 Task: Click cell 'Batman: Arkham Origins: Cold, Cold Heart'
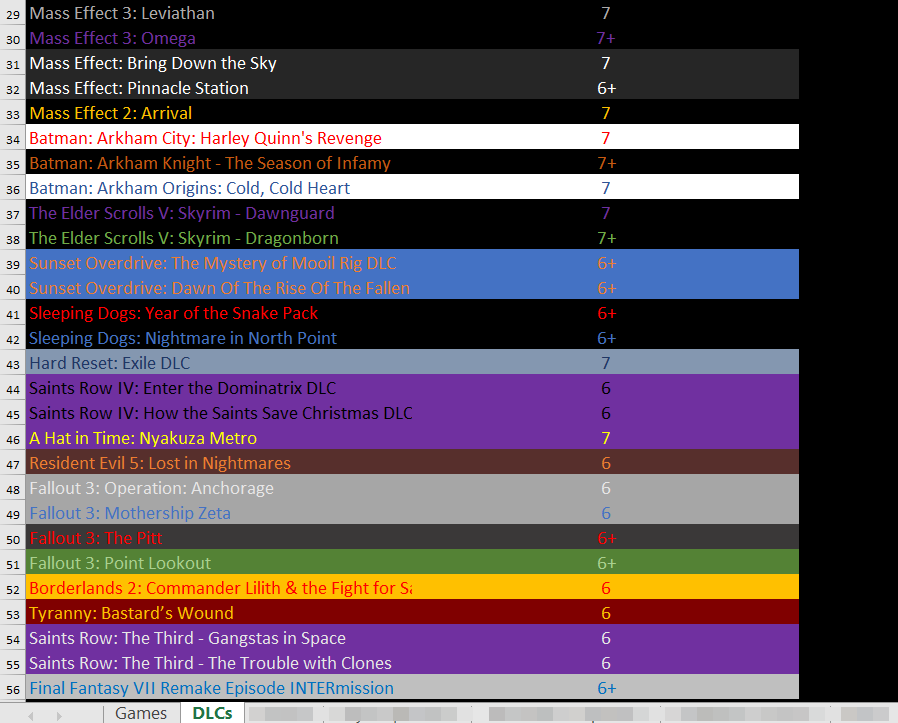tap(219, 188)
